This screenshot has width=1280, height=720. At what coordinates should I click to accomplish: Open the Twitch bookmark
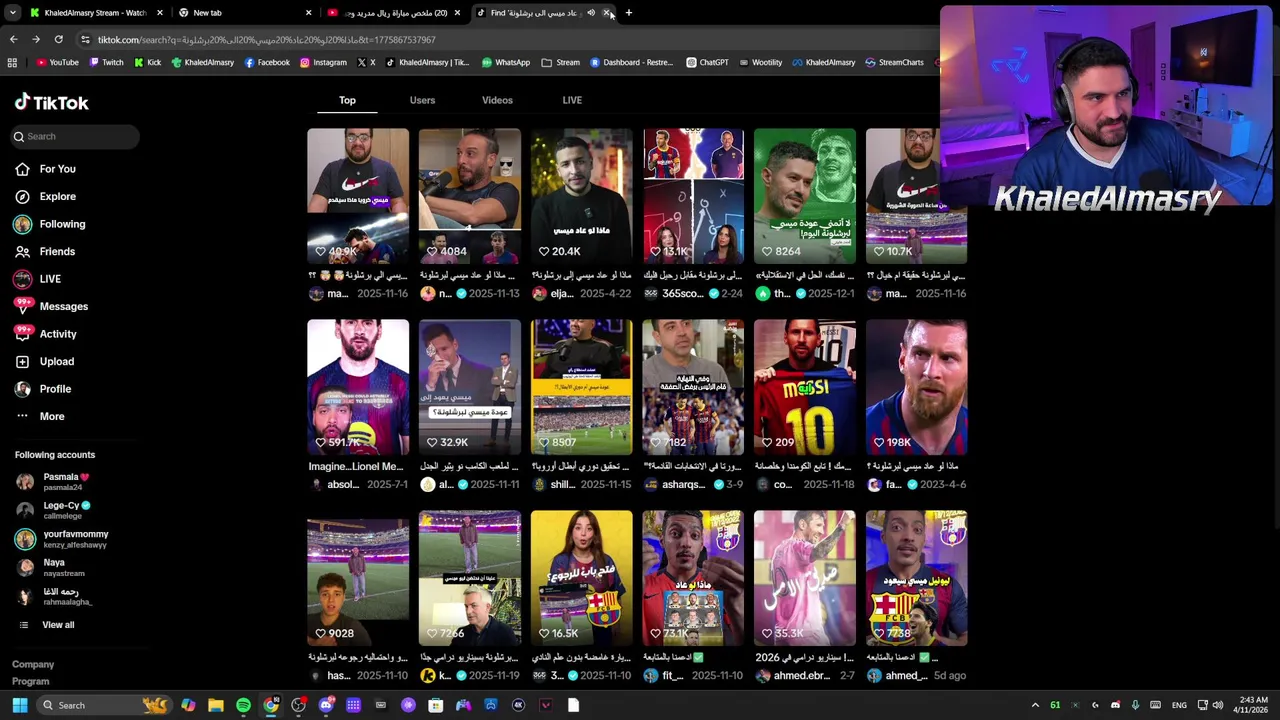(x=106, y=62)
